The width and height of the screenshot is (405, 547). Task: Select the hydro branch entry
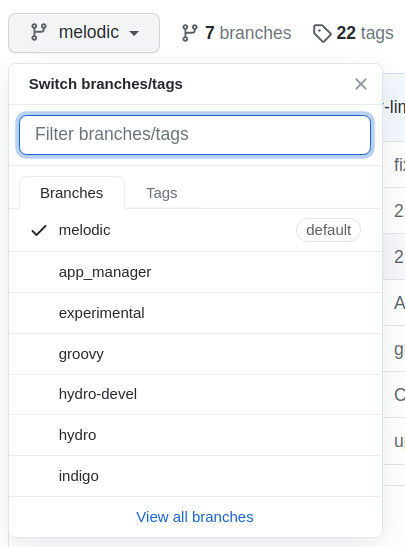[x=195, y=435]
